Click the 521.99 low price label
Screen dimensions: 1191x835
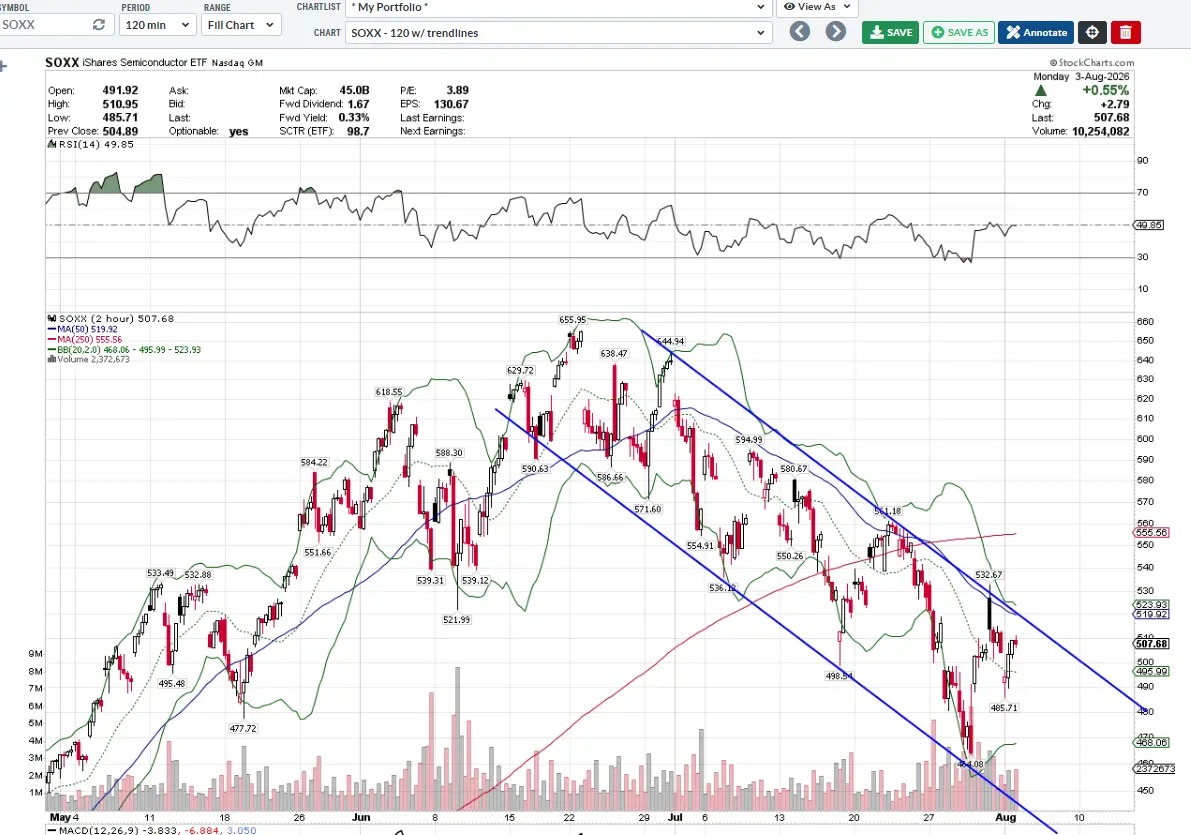pos(456,619)
